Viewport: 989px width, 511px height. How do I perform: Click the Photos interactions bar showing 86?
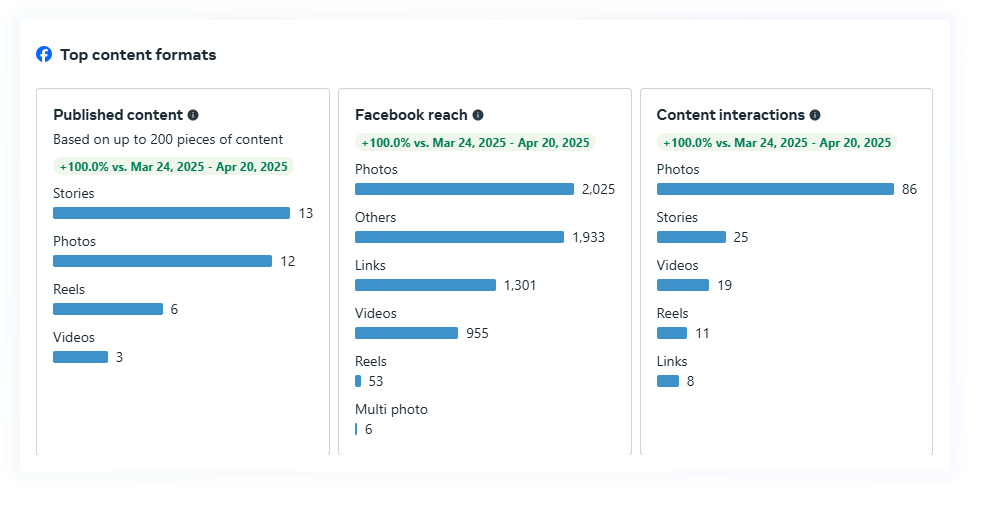tap(775, 189)
